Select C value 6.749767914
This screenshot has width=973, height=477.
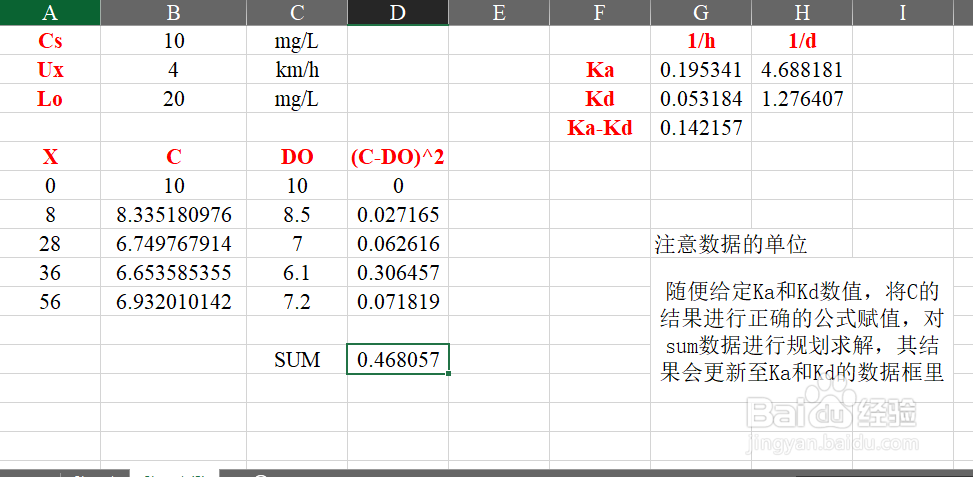(x=173, y=243)
